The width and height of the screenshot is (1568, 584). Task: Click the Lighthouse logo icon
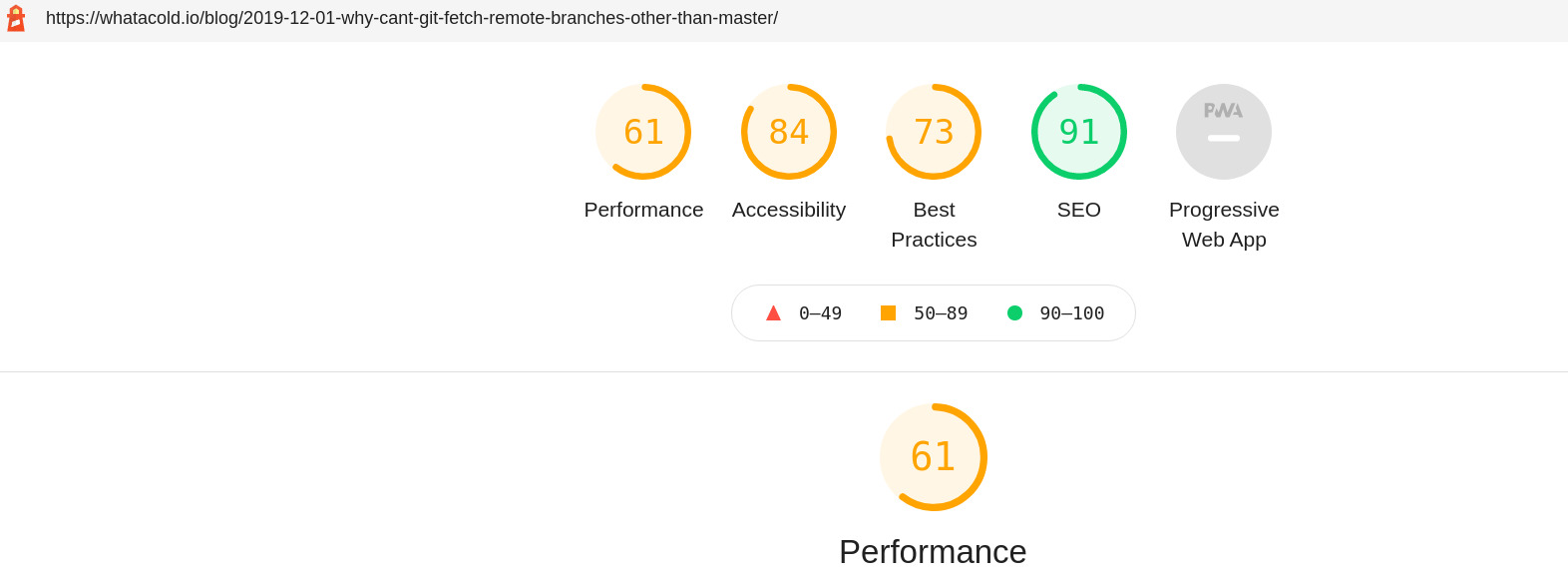(x=16, y=18)
